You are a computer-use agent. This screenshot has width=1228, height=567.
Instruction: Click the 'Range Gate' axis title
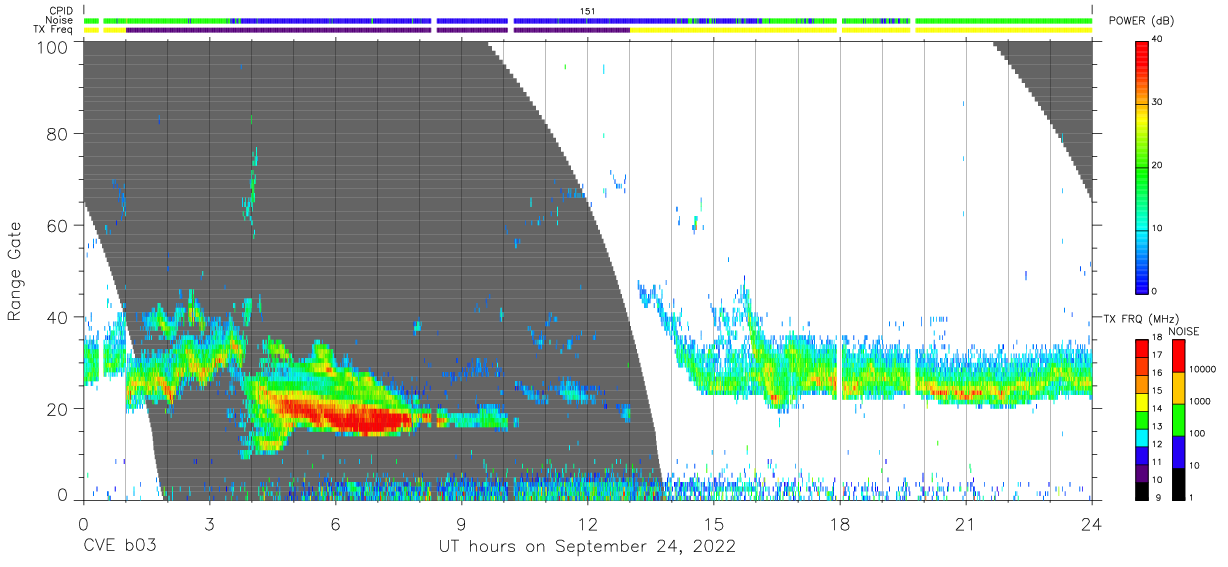[15, 272]
